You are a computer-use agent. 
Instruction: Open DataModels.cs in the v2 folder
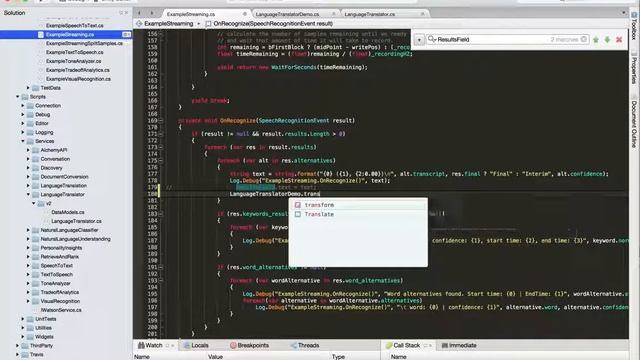click(68, 212)
